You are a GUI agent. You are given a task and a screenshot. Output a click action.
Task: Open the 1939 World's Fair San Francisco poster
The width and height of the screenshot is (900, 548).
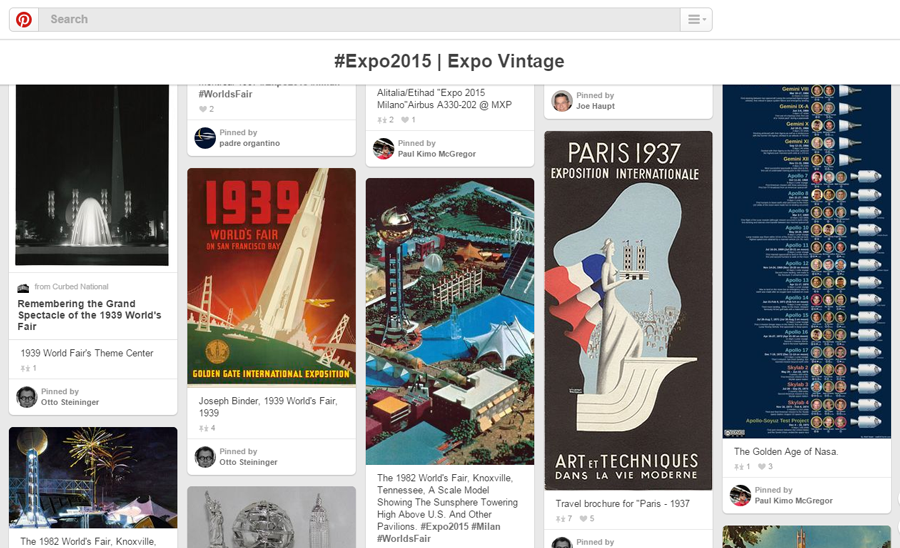tap(271, 277)
